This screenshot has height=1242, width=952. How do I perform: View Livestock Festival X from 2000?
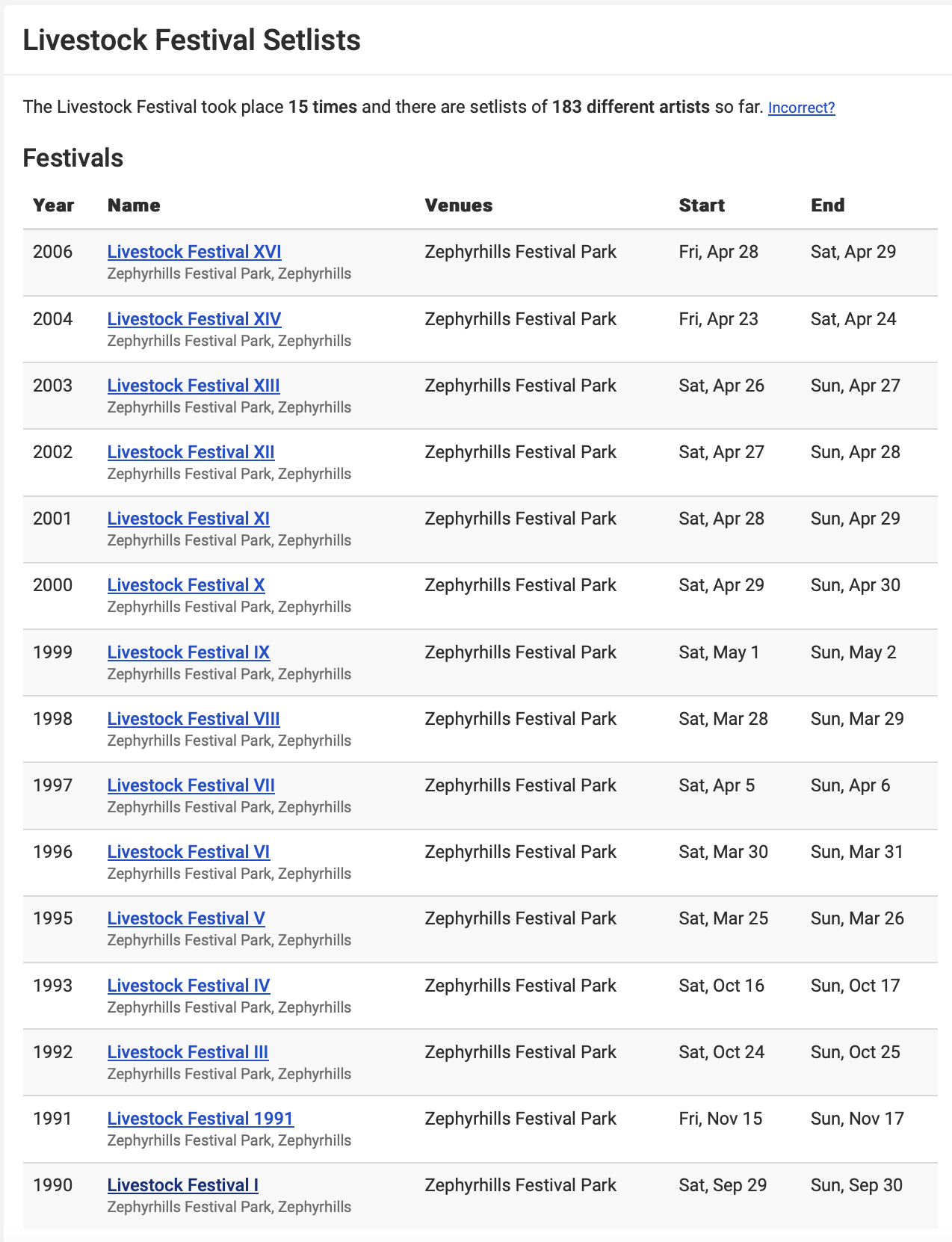click(x=186, y=585)
